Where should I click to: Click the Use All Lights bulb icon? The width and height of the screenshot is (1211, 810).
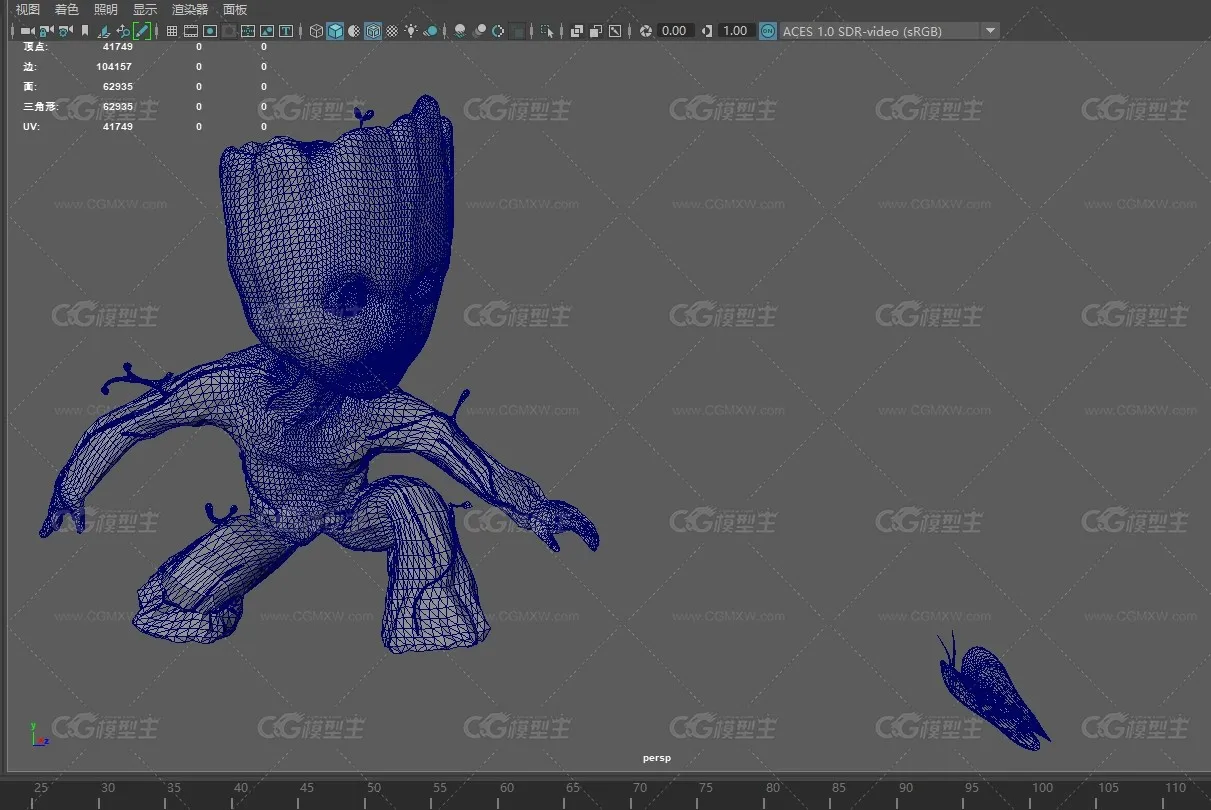click(x=411, y=31)
